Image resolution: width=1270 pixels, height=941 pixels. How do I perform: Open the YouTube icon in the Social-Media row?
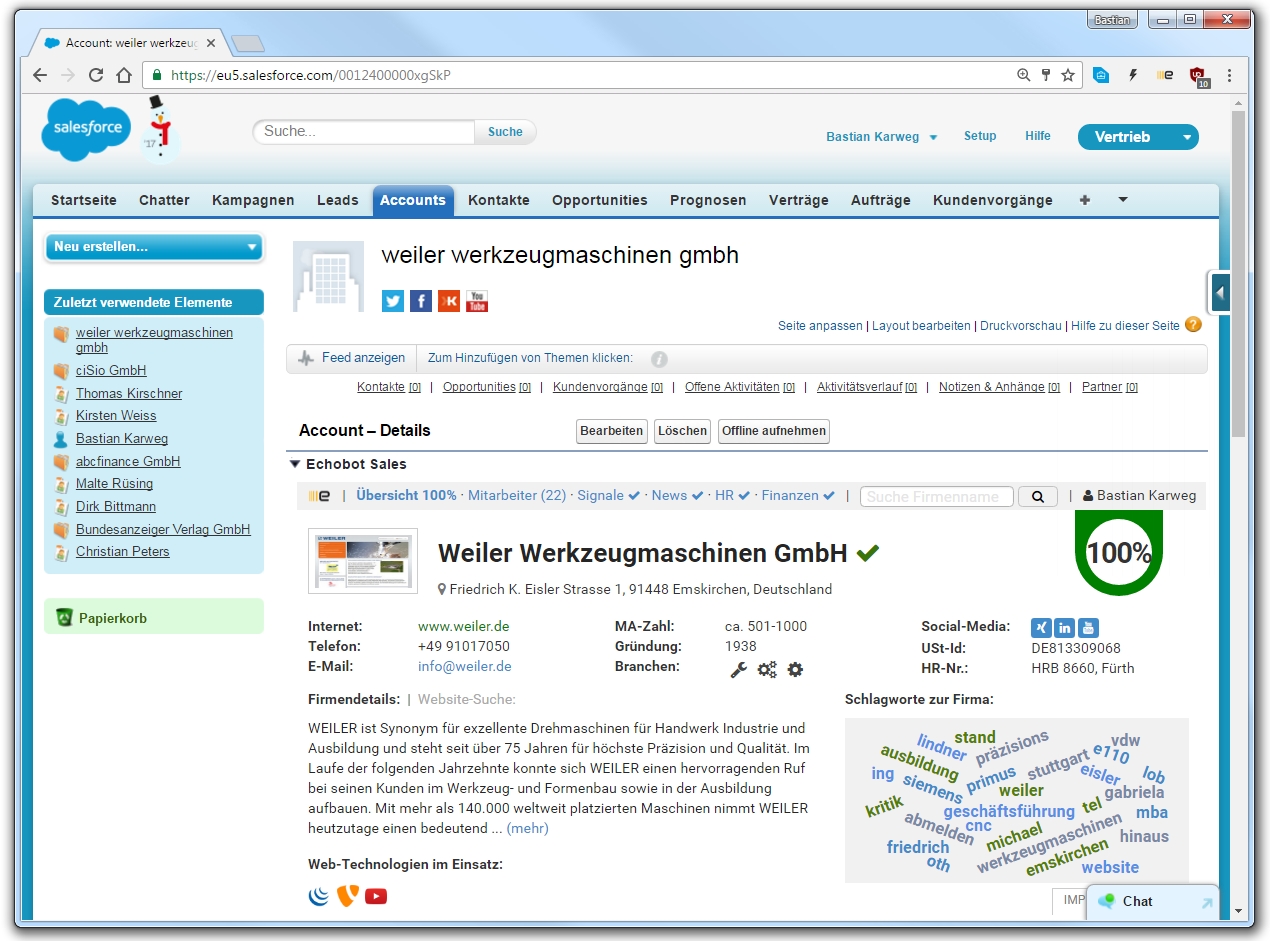tap(1088, 628)
